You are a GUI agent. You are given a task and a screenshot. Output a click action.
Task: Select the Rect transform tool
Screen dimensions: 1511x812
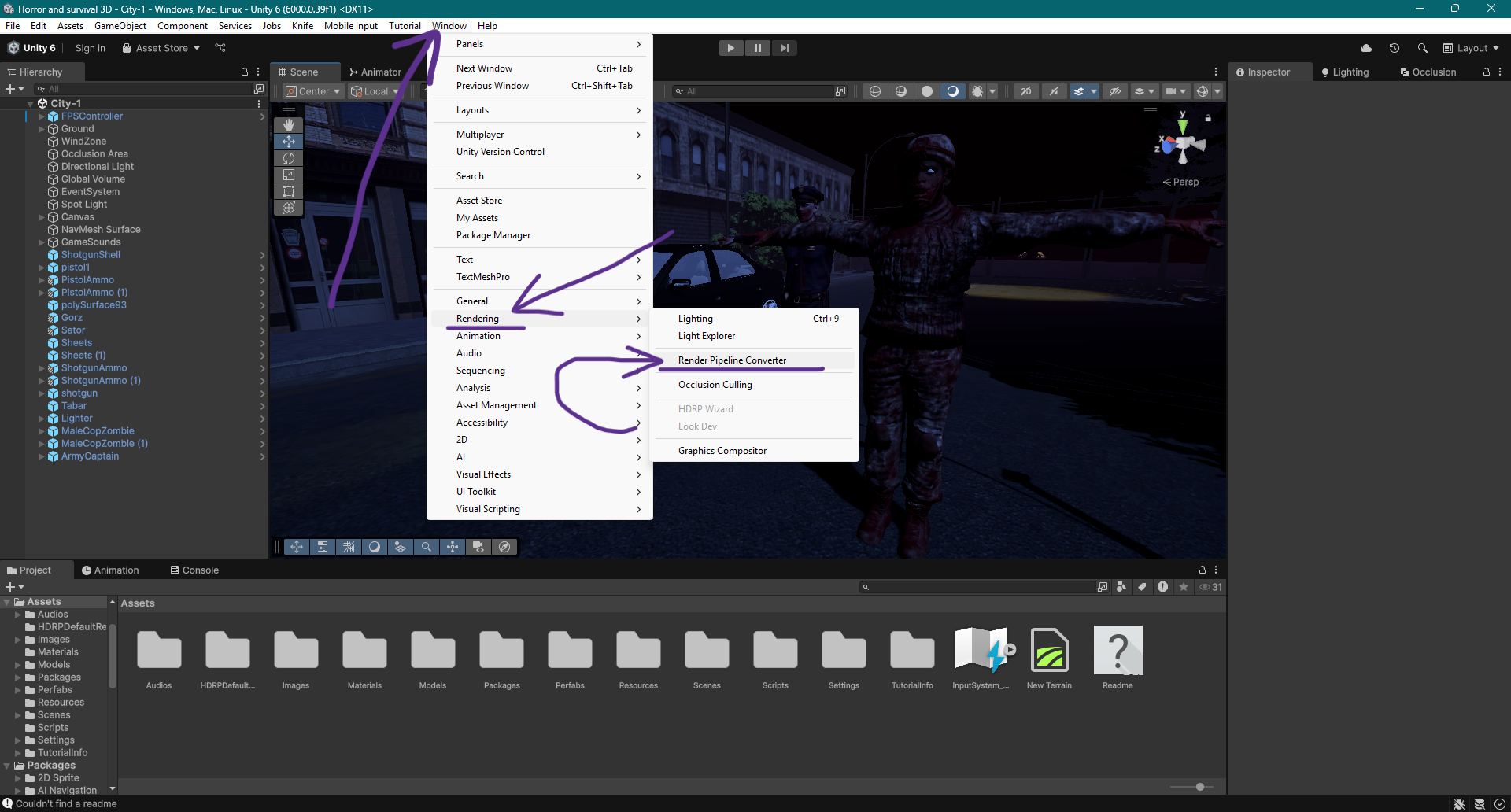tap(289, 191)
